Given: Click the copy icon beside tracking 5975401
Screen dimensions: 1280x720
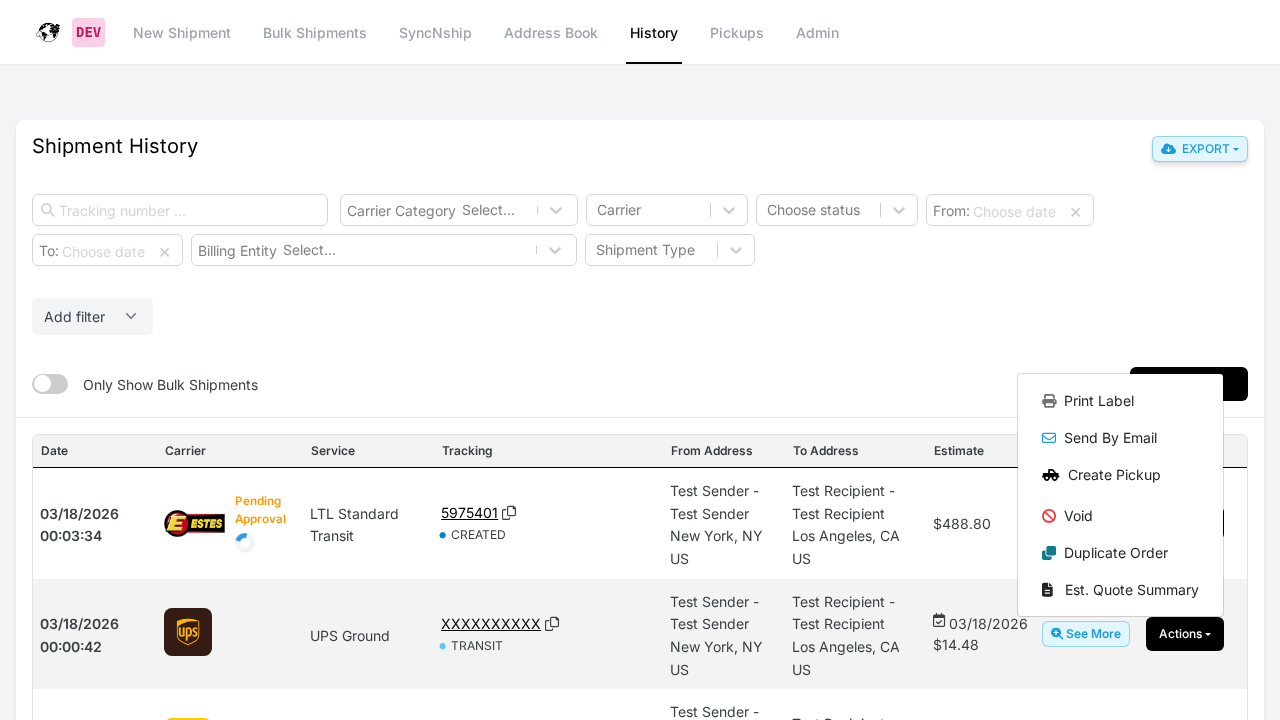Looking at the screenshot, I should point(510,512).
